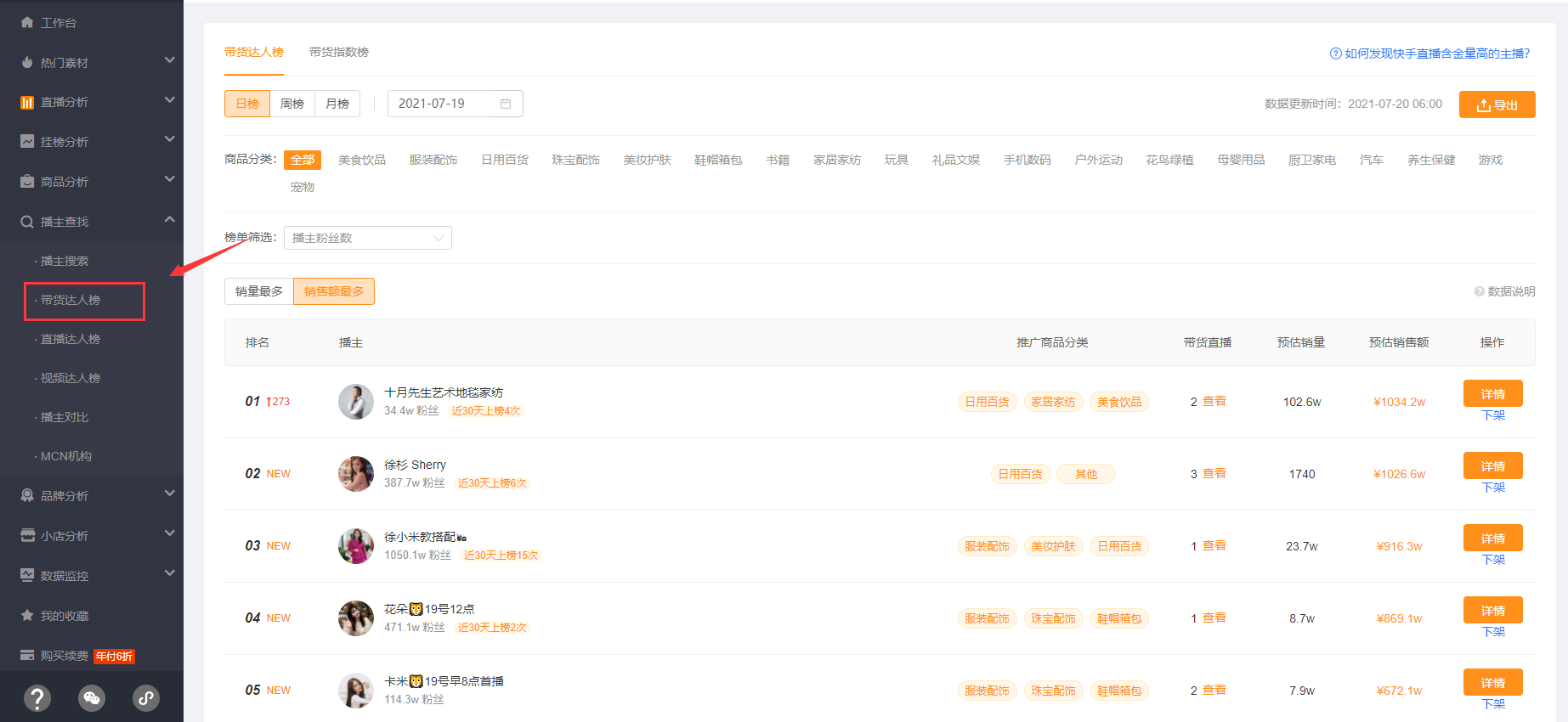Open avatar of 花朵19号12点

(x=356, y=618)
